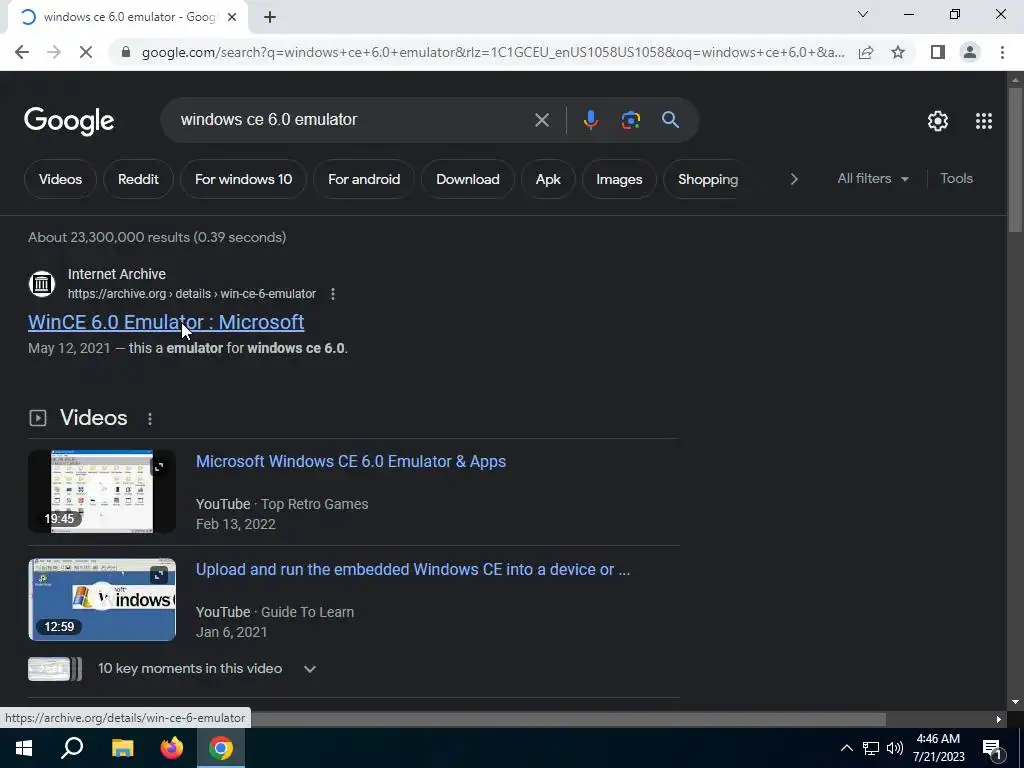Image resolution: width=1024 pixels, height=768 pixels.
Task: Search by image with Lens
Action: tap(630, 120)
